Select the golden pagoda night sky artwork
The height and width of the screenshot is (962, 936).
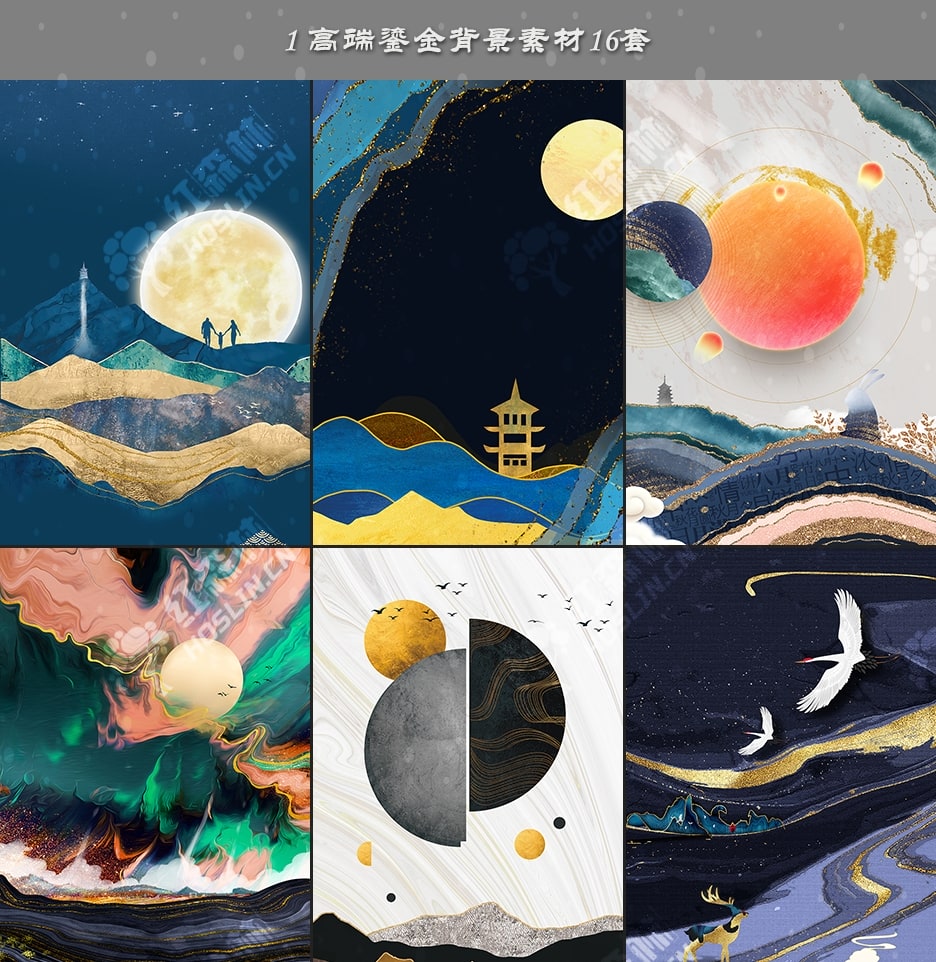468,312
